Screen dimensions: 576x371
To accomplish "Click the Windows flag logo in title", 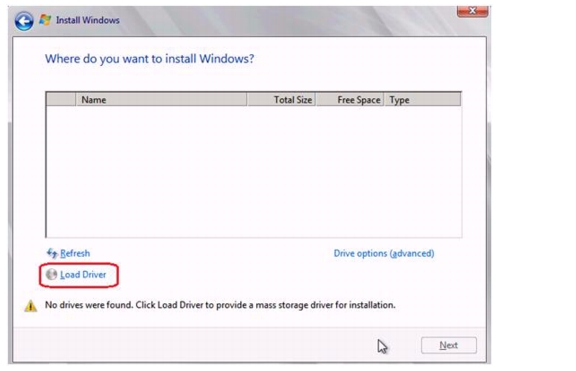I will click(x=45, y=20).
